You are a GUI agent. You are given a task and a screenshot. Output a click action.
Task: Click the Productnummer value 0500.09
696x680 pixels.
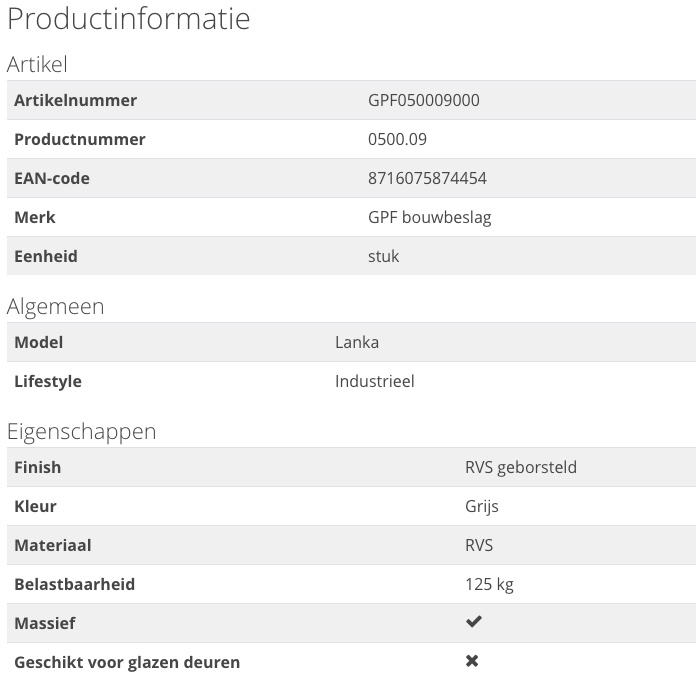pyautogui.click(x=397, y=139)
